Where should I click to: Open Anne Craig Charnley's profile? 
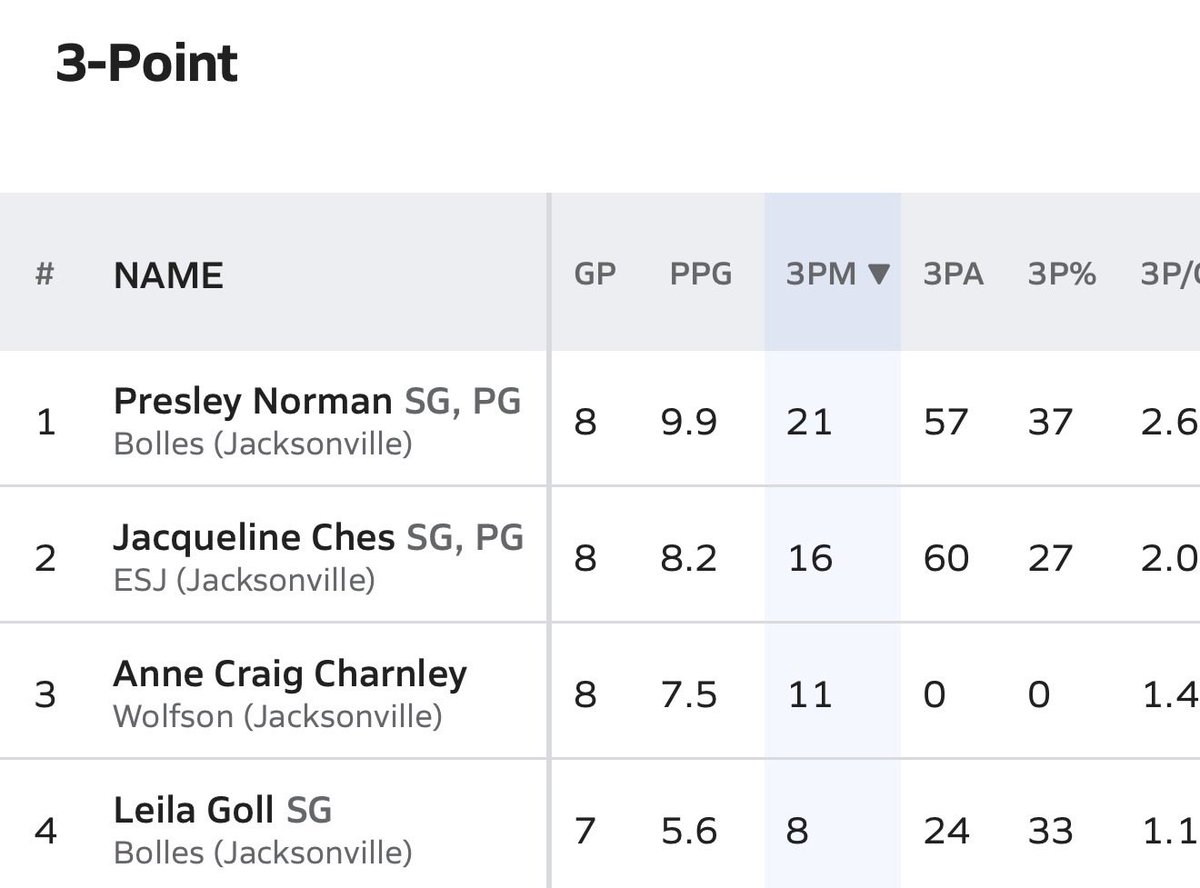click(x=290, y=674)
